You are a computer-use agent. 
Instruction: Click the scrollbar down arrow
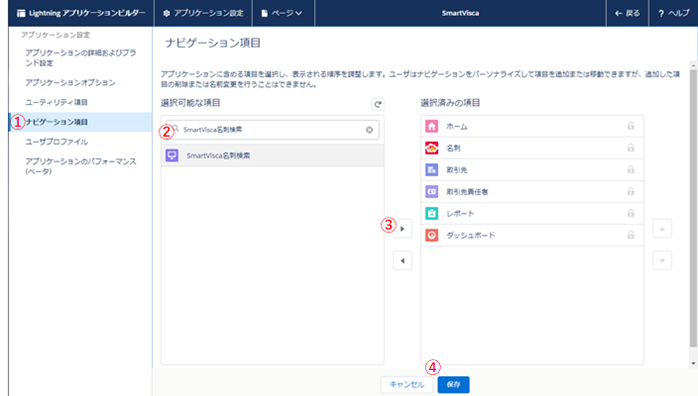tap(693, 364)
